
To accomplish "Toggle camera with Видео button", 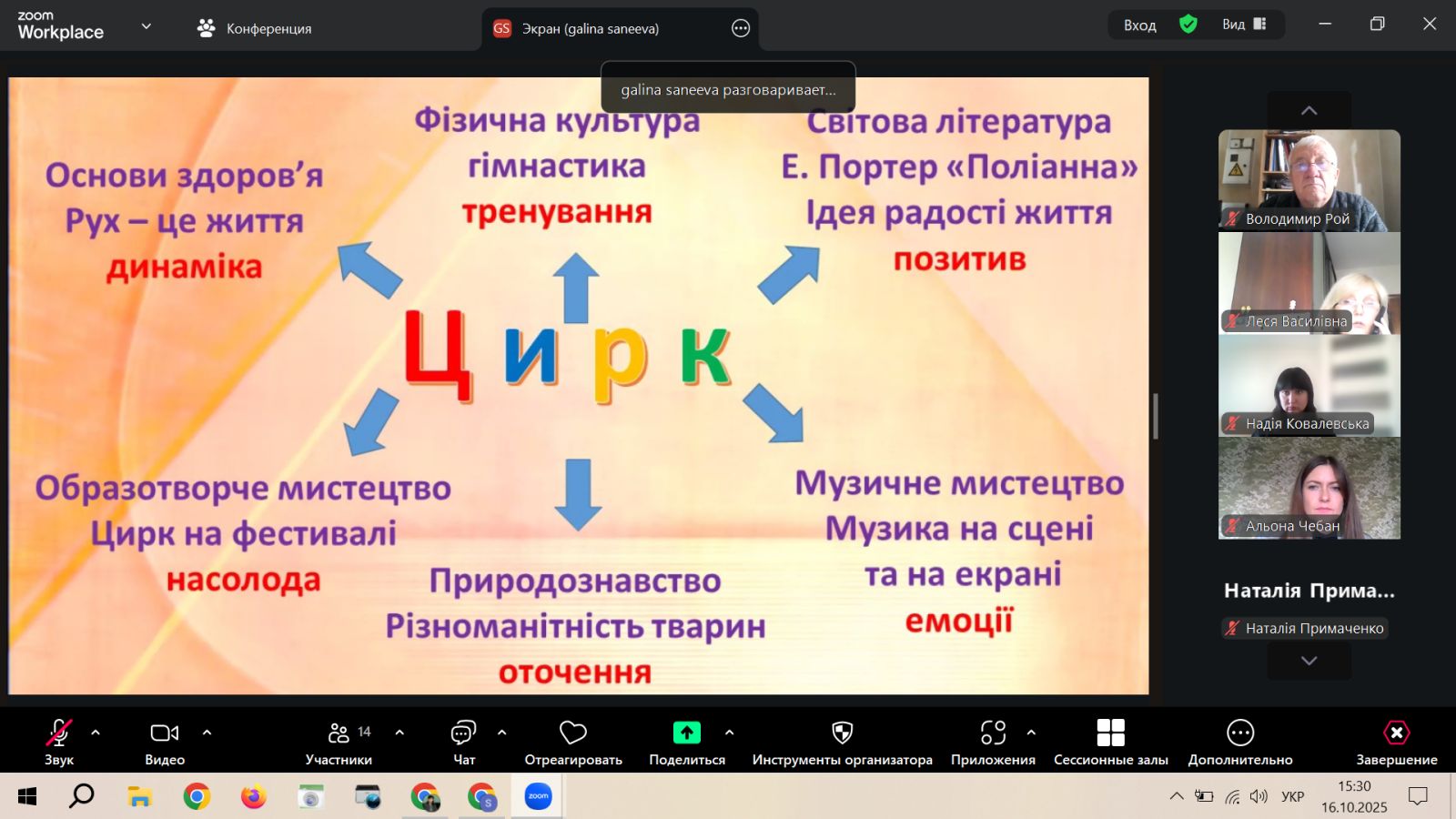I will coord(165,733).
